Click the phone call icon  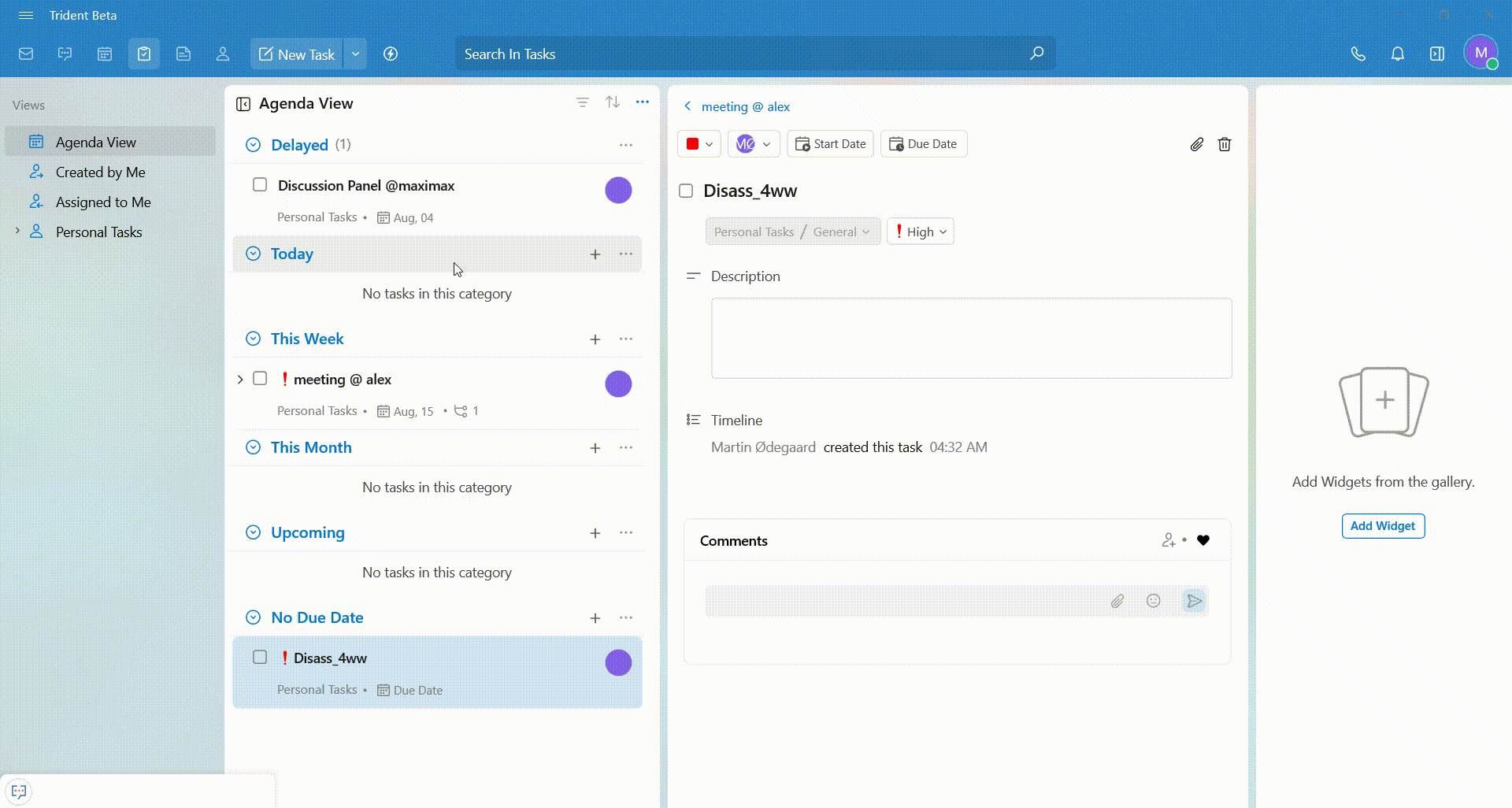pos(1358,54)
